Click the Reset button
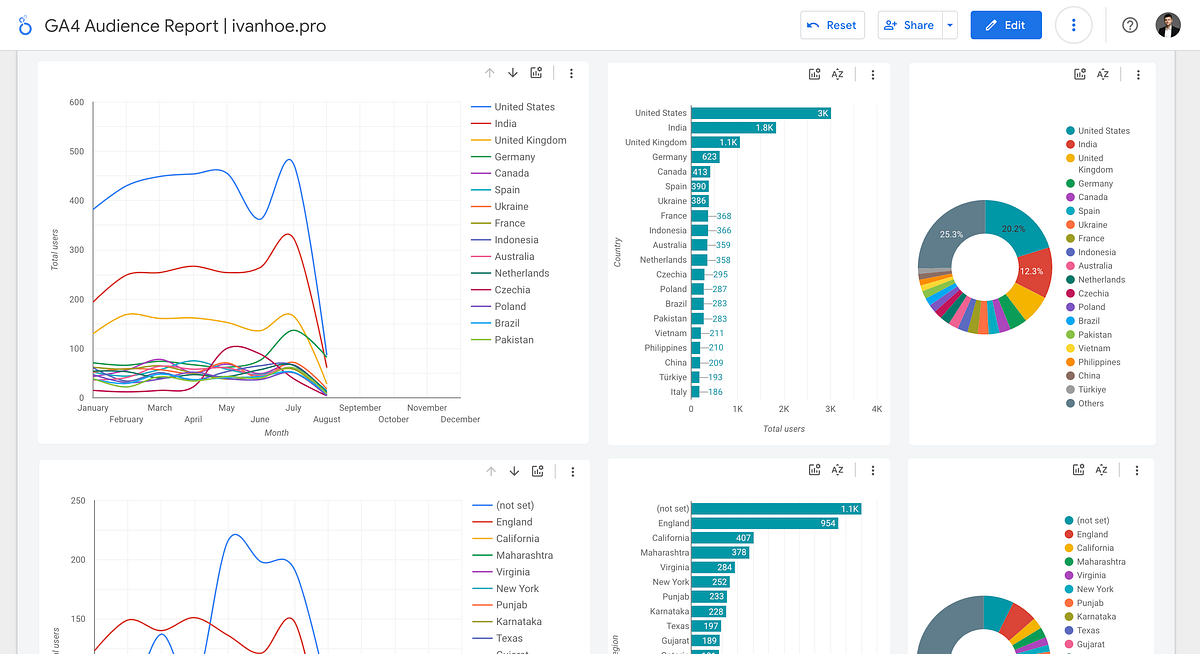Viewport: 1200px width, 654px height. (832, 25)
